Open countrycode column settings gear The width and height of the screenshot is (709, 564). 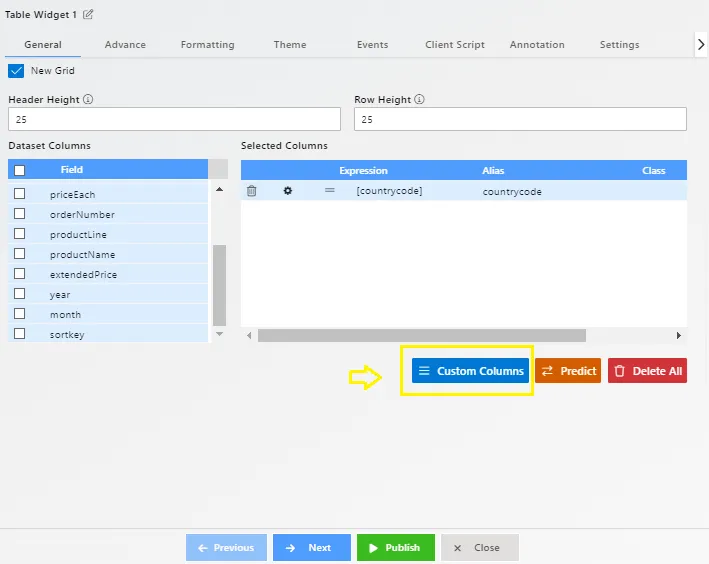tap(288, 191)
